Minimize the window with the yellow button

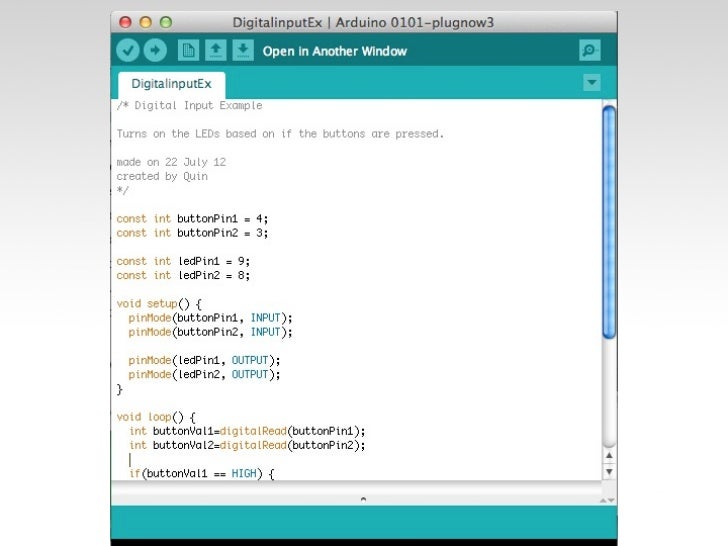coord(146,22)
